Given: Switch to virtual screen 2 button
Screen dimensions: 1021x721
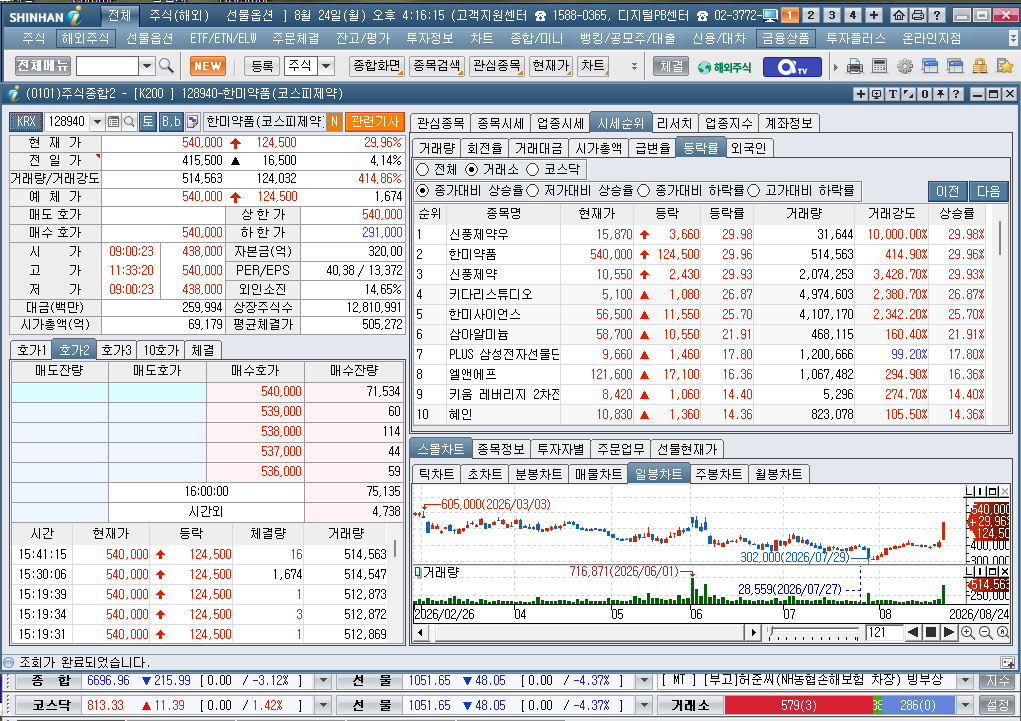Looking at the screenshot, I should coord(811,15).
